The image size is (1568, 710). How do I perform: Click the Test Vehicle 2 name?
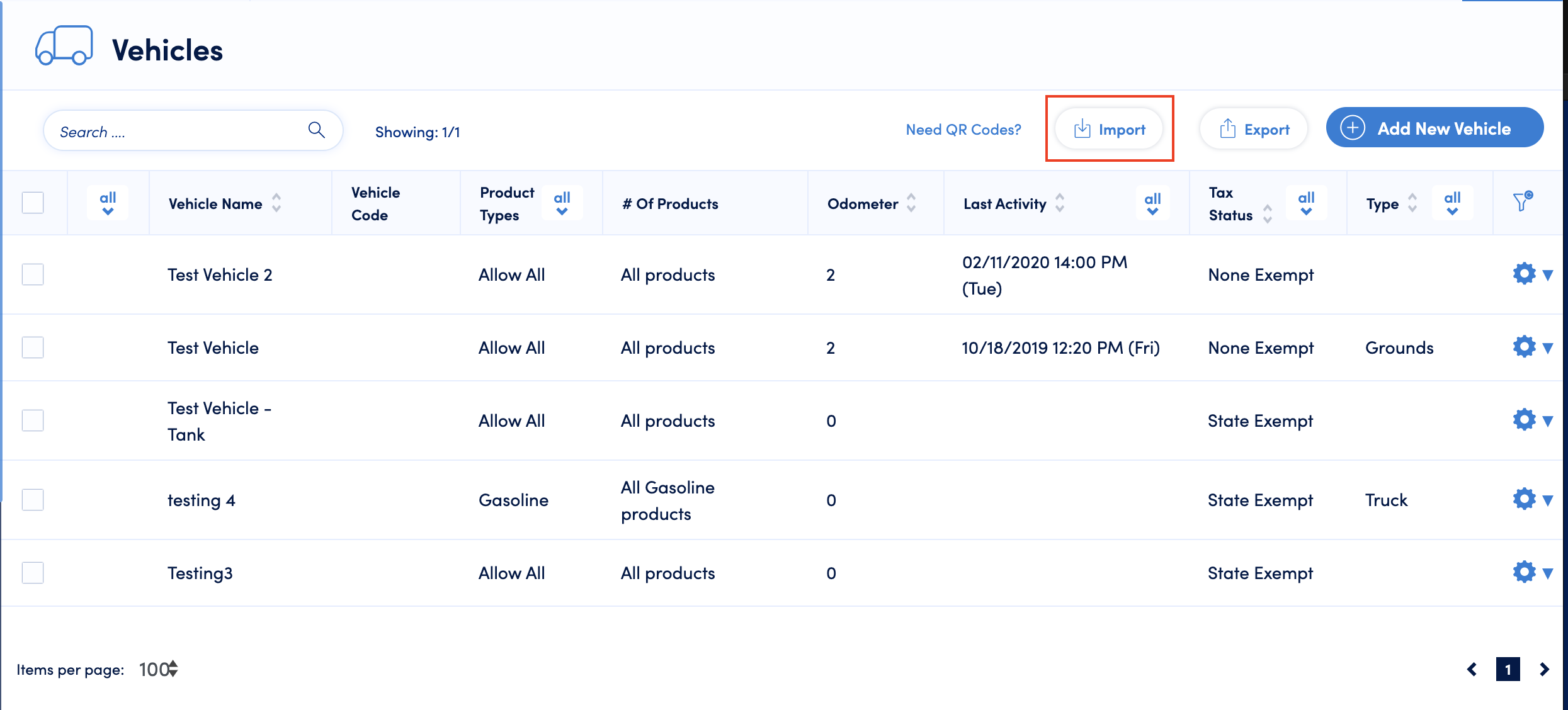(x=220, y=274)
